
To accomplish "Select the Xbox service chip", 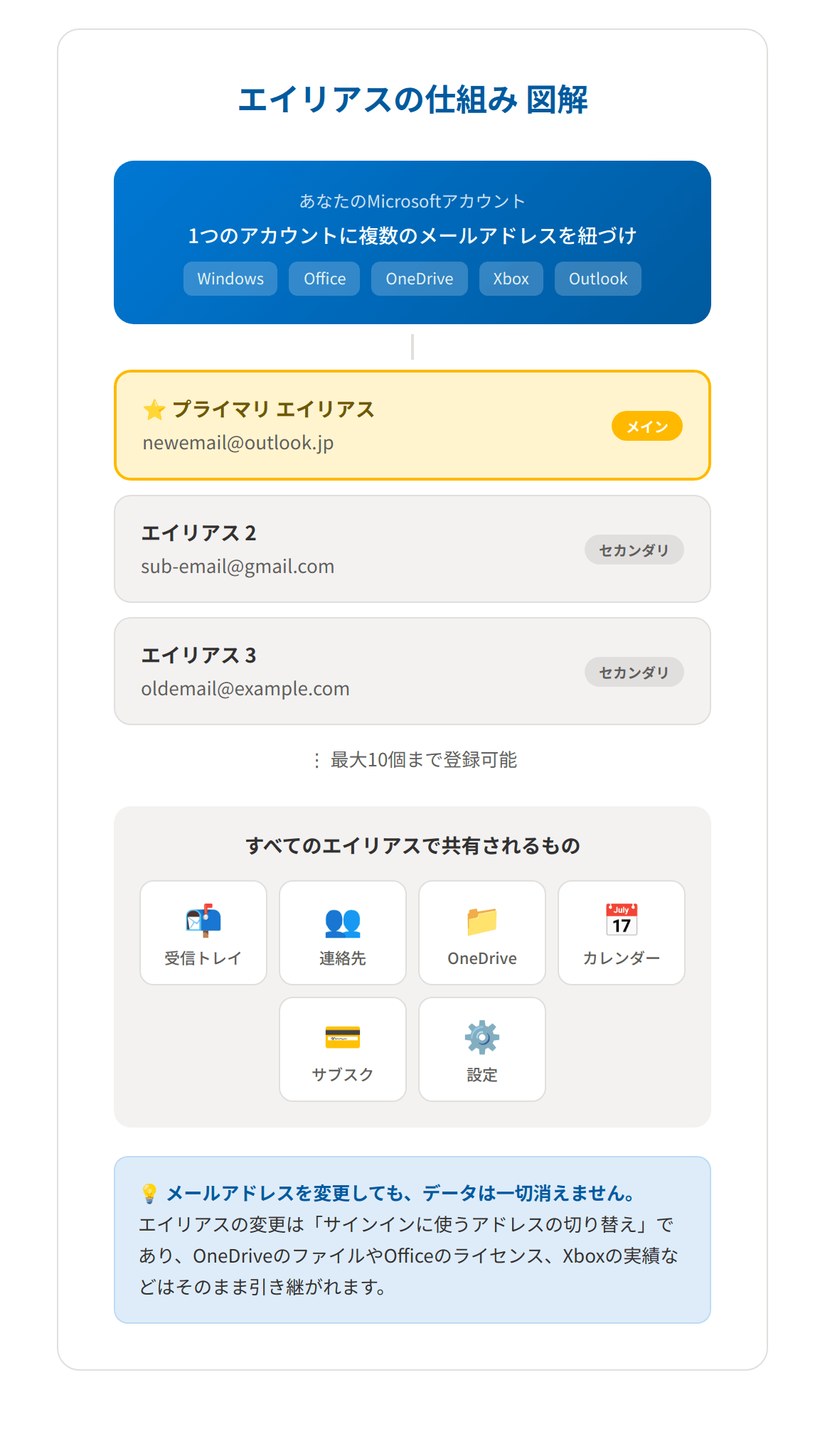I will [511, 279].
